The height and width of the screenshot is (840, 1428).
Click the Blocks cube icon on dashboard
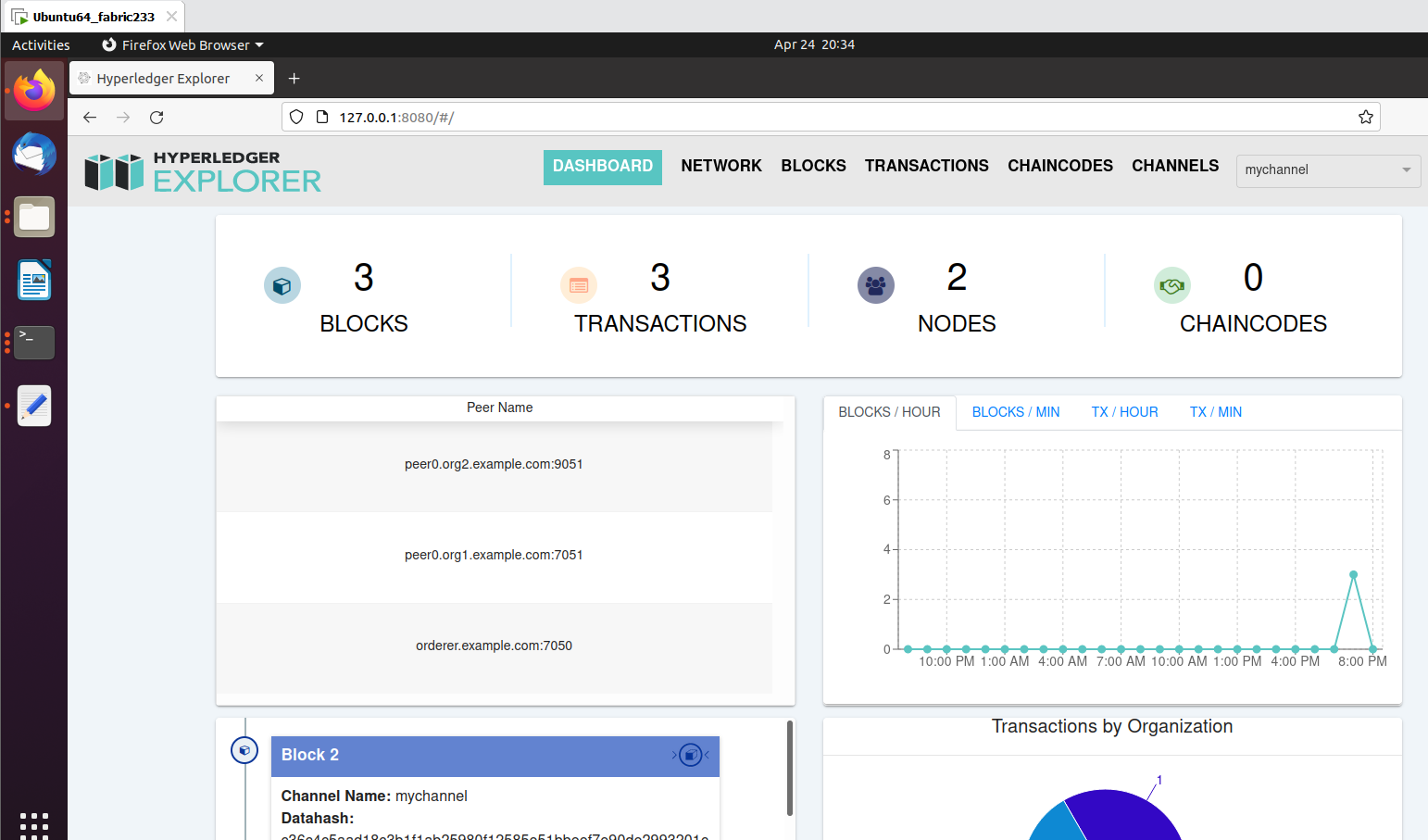pyautogui.click(x=282, y=285)
